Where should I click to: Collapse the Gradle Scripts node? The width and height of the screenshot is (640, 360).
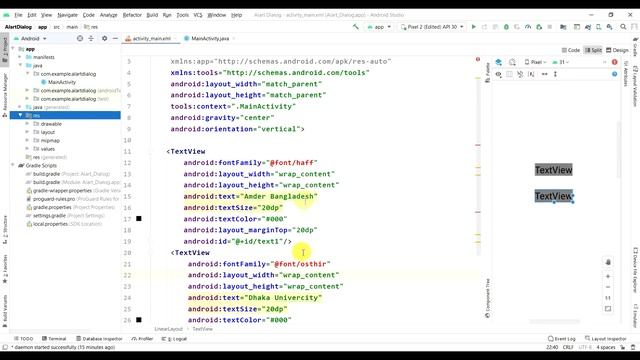(x=13, y=165)
